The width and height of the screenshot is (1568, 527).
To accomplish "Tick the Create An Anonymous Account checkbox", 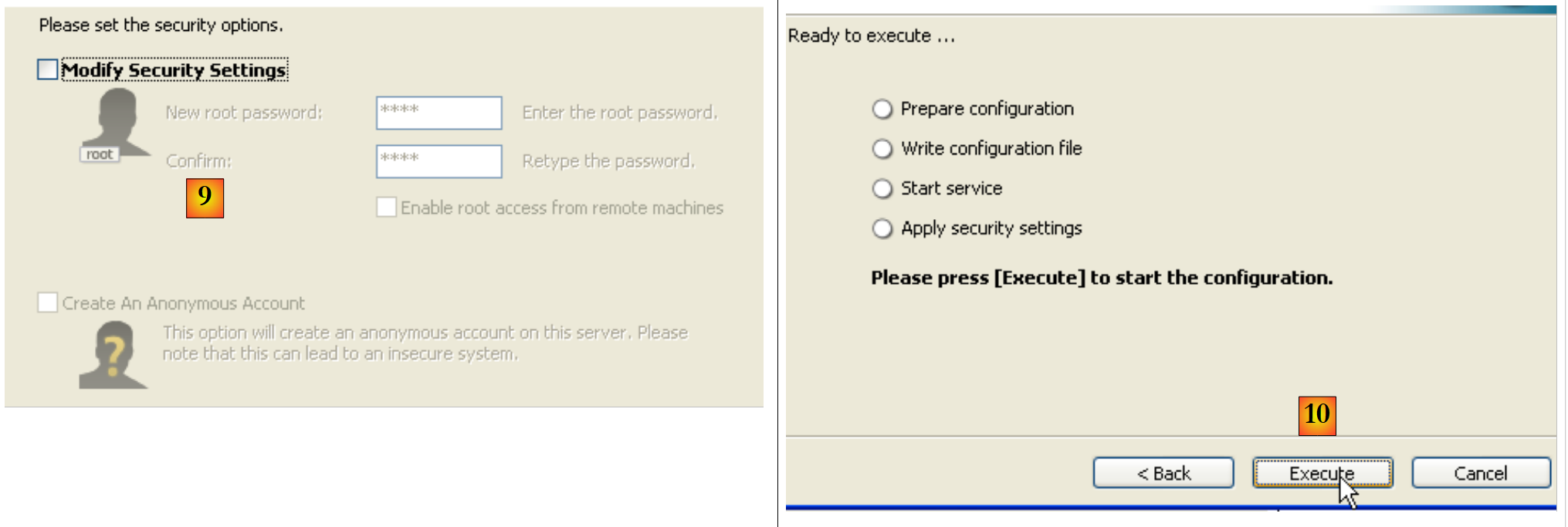I will 48,303.
